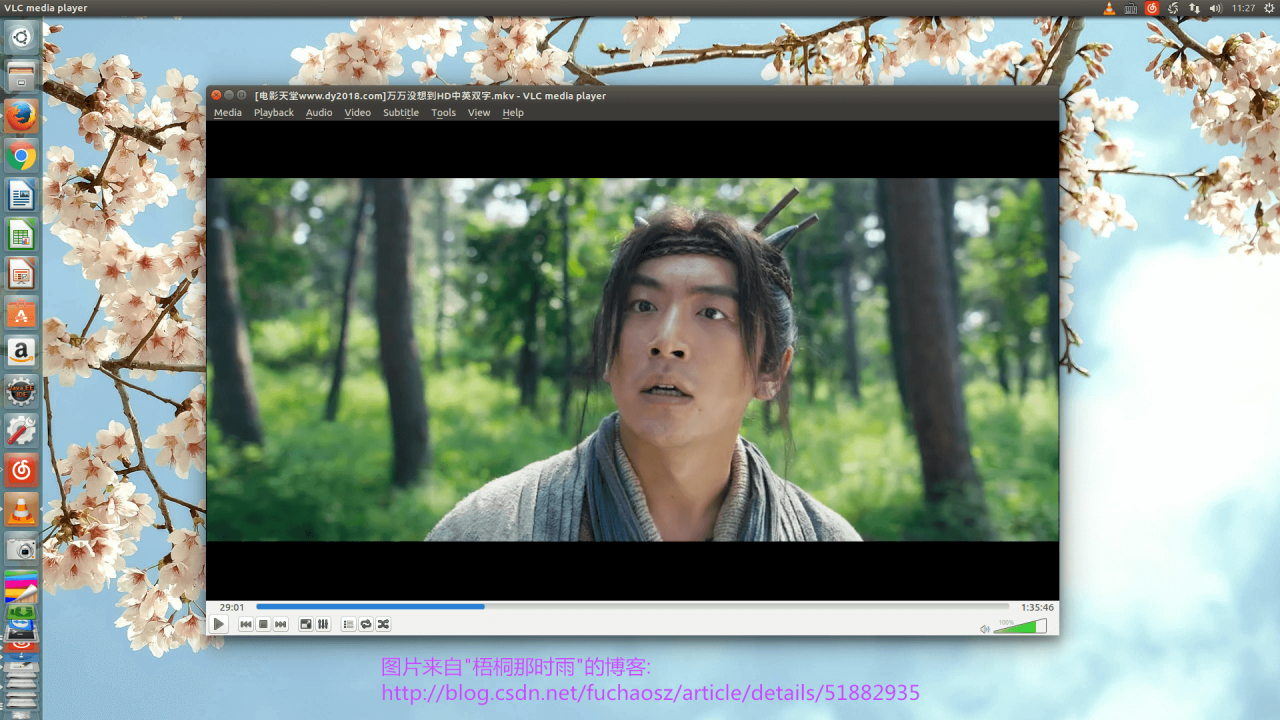Viewport: 1280px width, 720px height.
Task: Toggle fullscreen video mode
Action: point(306,624)
